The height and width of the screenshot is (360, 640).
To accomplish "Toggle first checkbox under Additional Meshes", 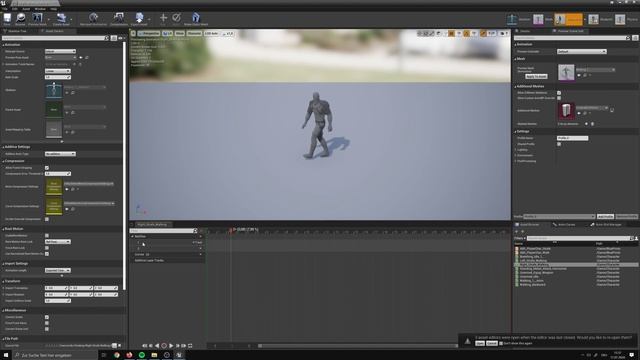I will click(x=559, y=93).
